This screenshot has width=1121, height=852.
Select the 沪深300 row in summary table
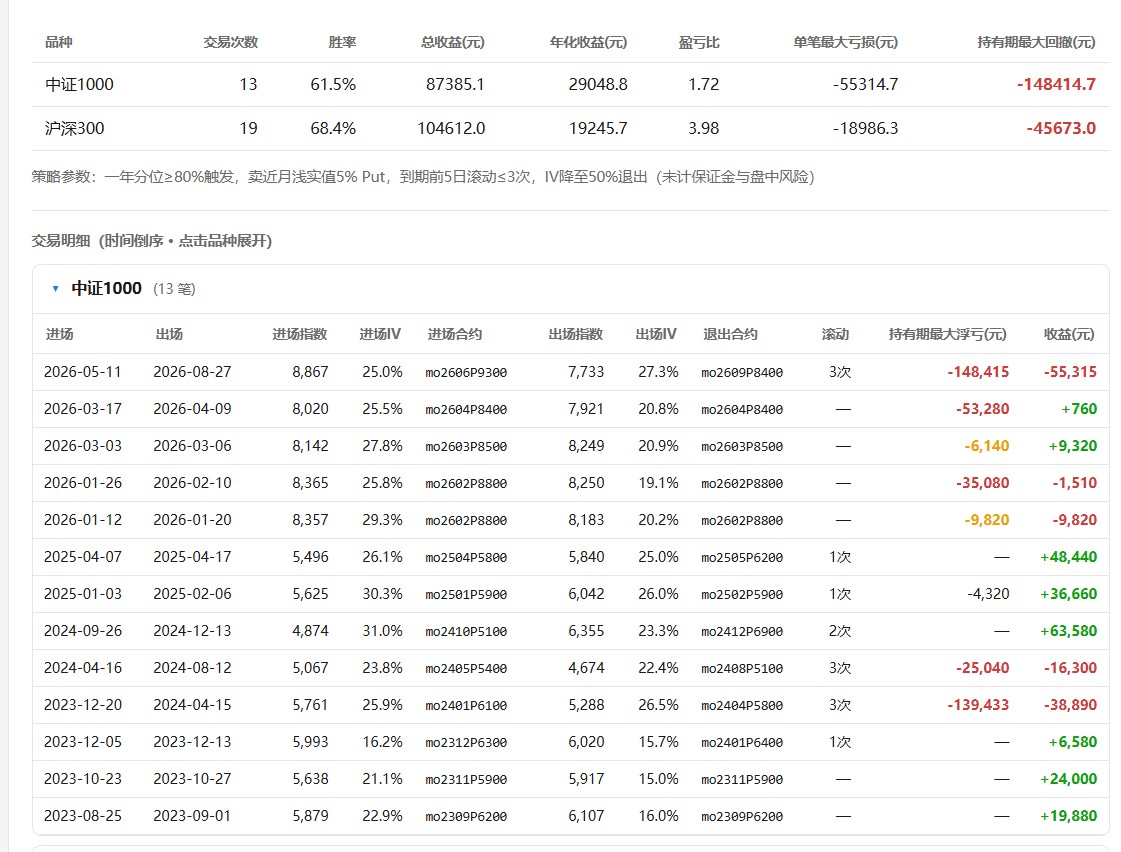pos(571,129)
